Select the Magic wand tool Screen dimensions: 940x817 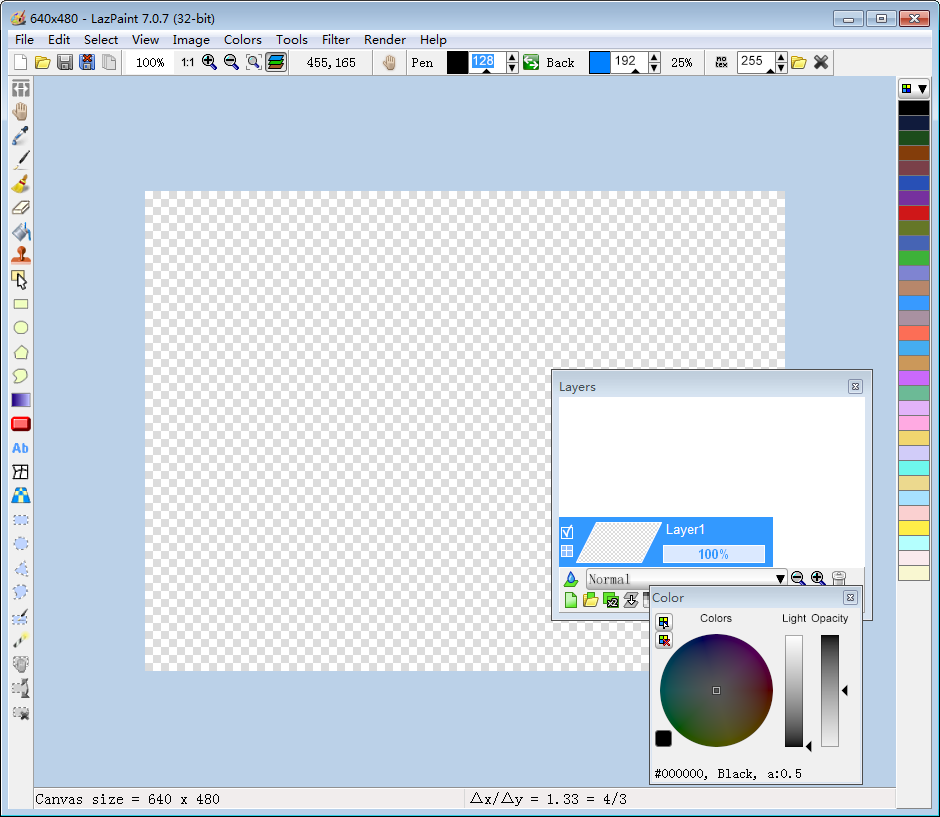pos(20,640)
